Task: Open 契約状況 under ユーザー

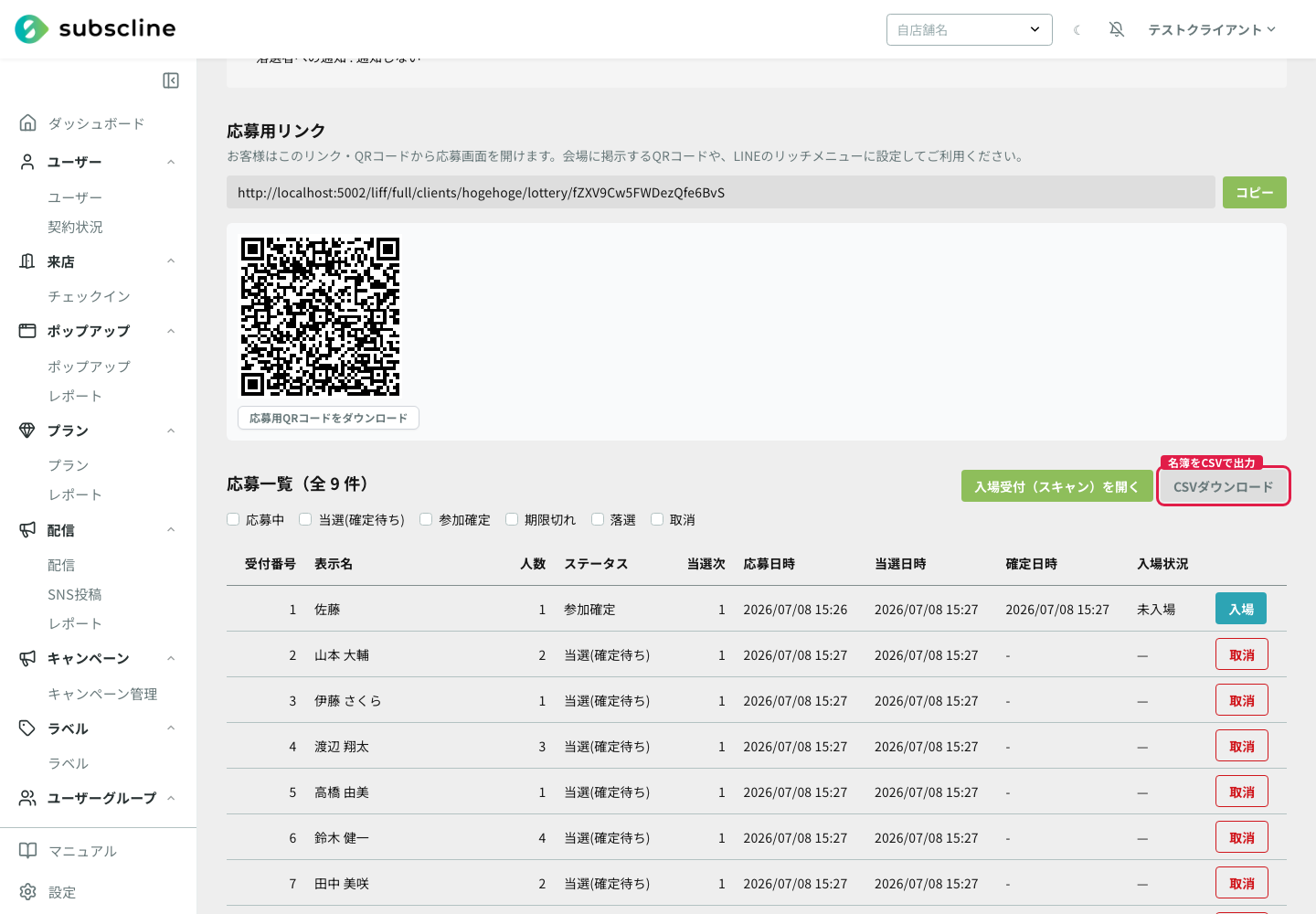Action: (75, 227)
